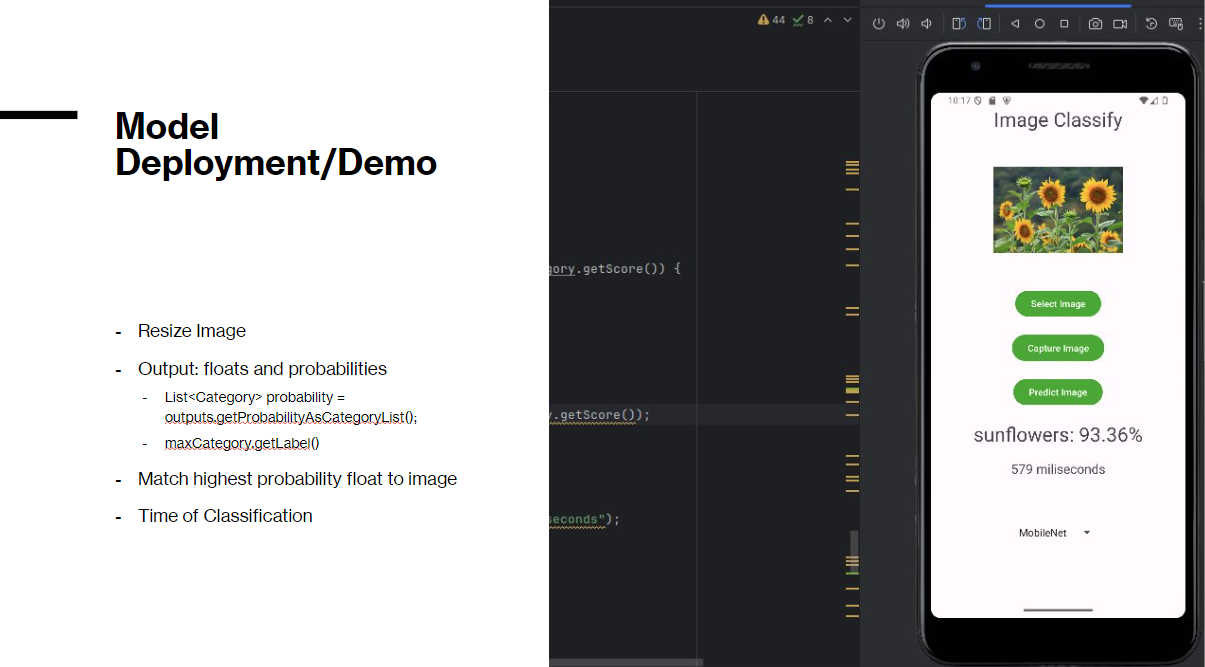Viewport: 1205px width, 667px height.
Task: Open the emulator snapshots icon
Action: pyautogui.click(x=1151, y=24)
